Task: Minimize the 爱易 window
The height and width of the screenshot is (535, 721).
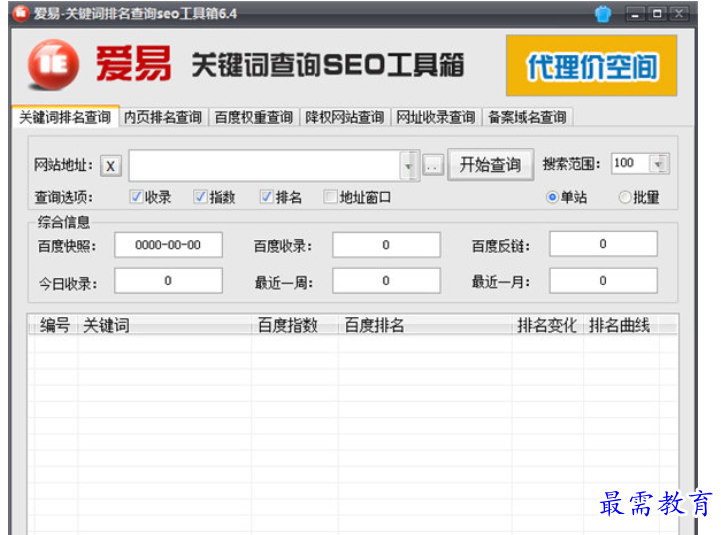Action: [635, 14]
